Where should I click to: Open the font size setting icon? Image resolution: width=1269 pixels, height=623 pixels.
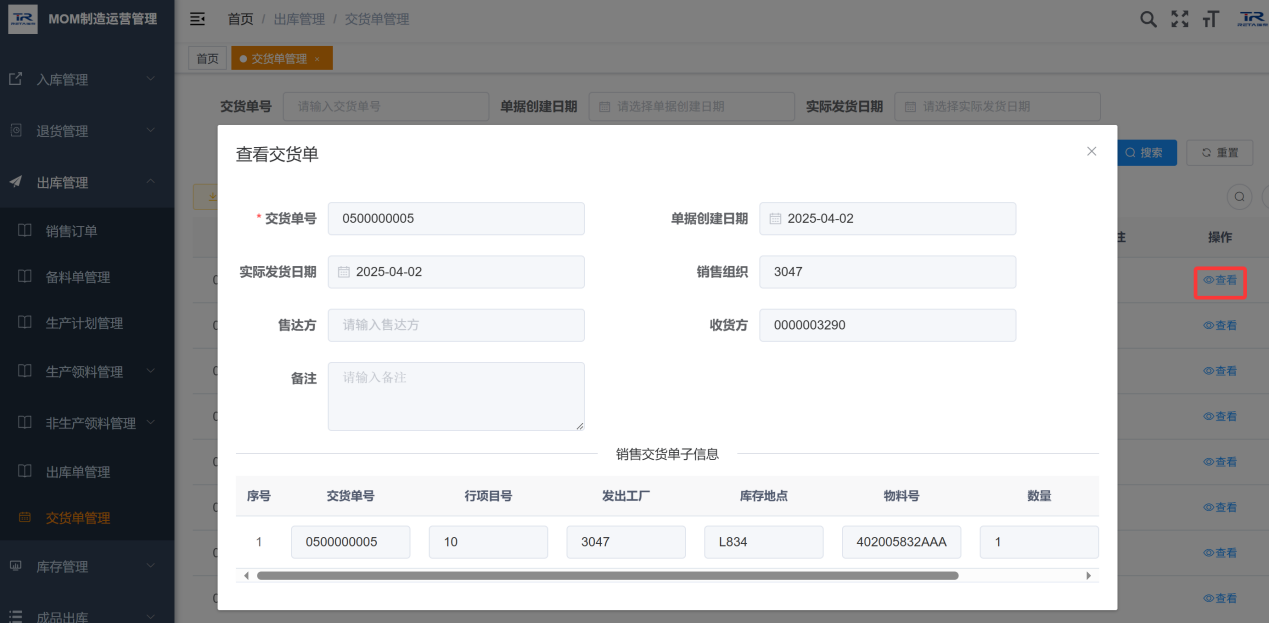(x=1210, y=19)
